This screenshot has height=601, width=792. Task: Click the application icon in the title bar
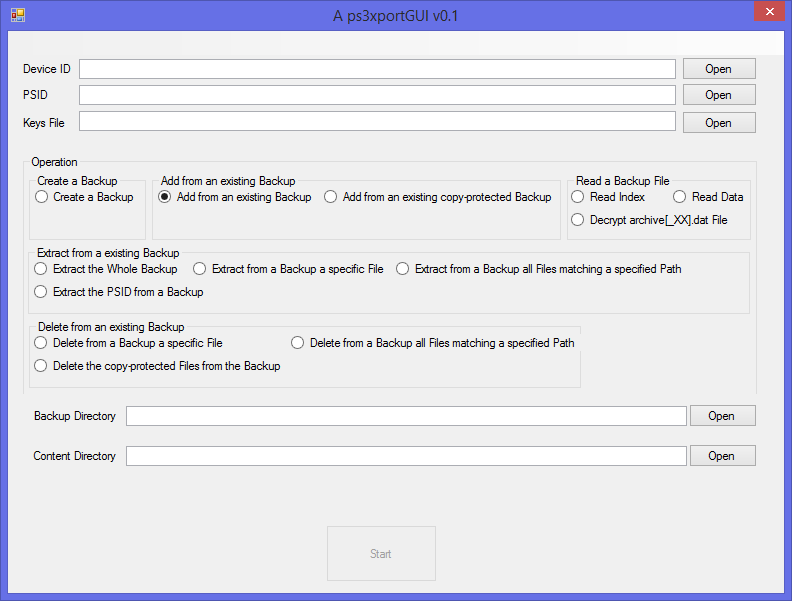(17, 15)
